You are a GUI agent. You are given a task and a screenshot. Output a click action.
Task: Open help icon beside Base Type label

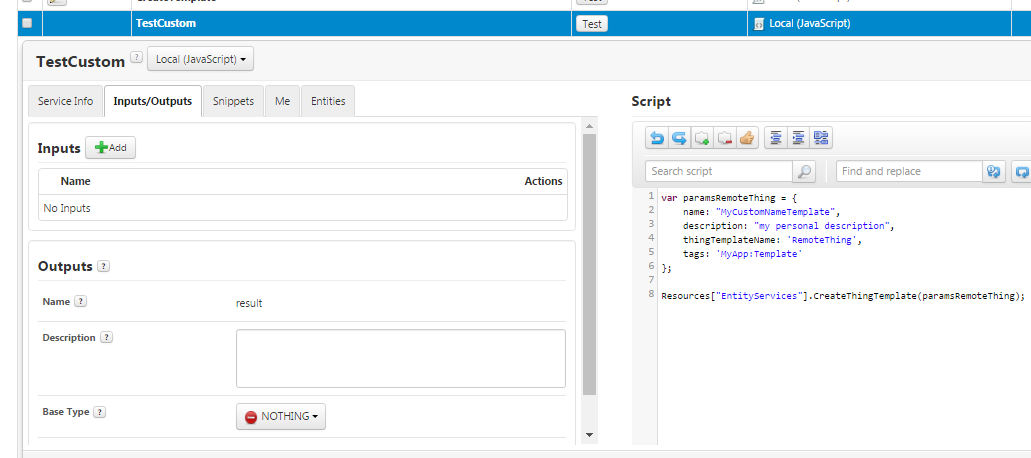(99, 412)
